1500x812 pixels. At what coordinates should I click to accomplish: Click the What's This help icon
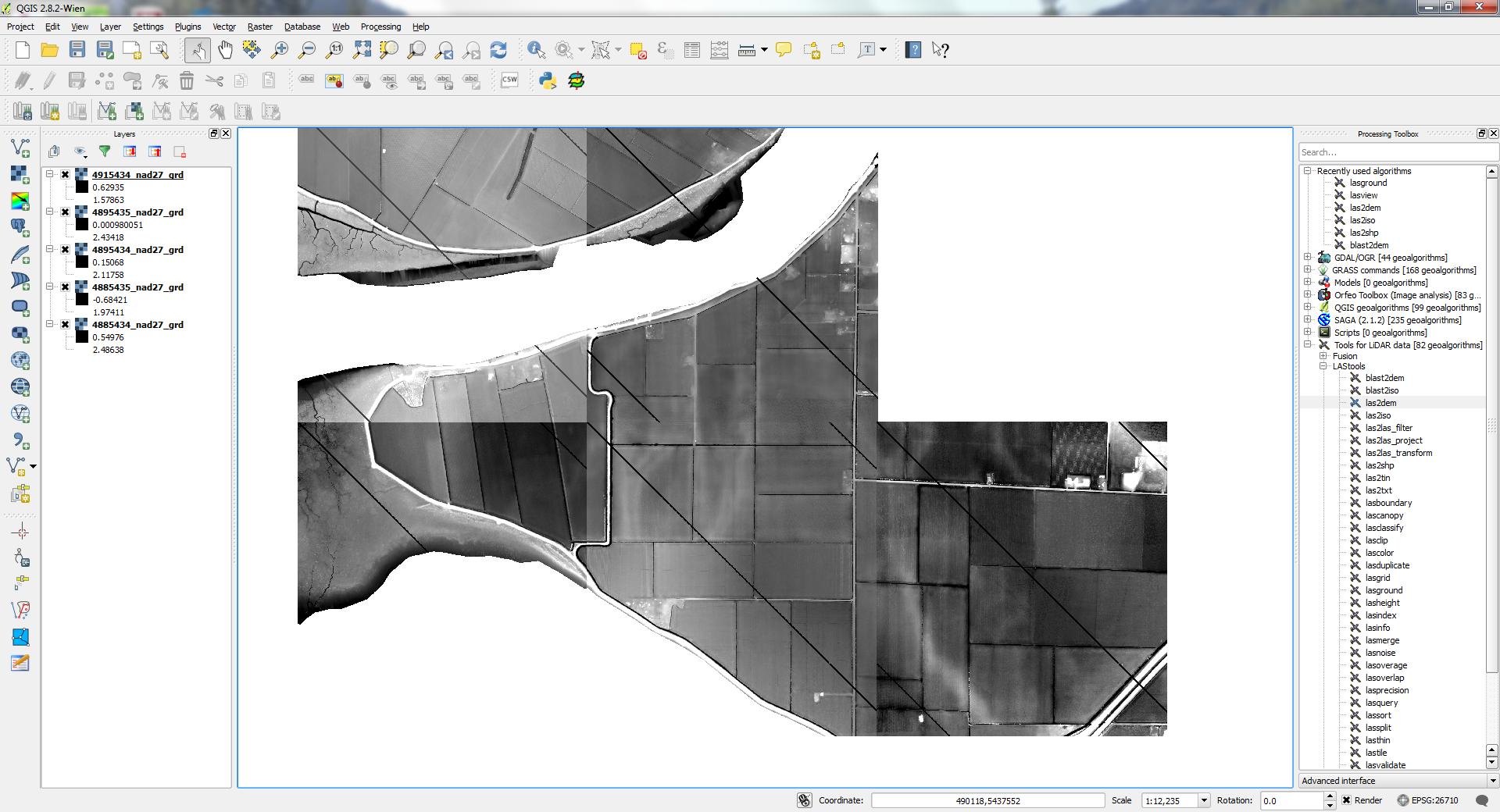[x=941, y=50]
